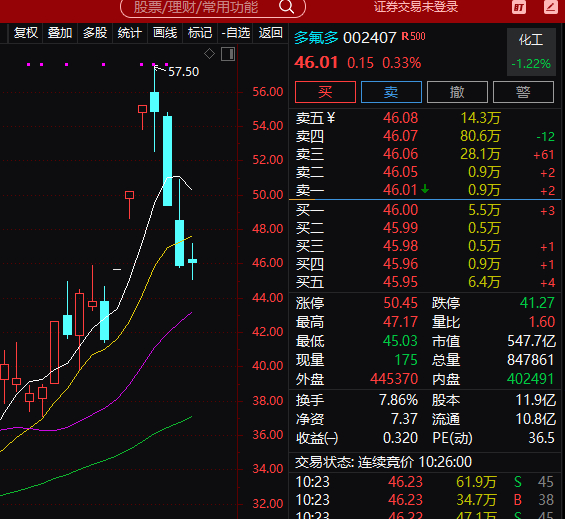Image resolution: width=565 pixels, height=519 pixels.
Task: Click the 最低 value 45.03
Action: pos(400,341)
